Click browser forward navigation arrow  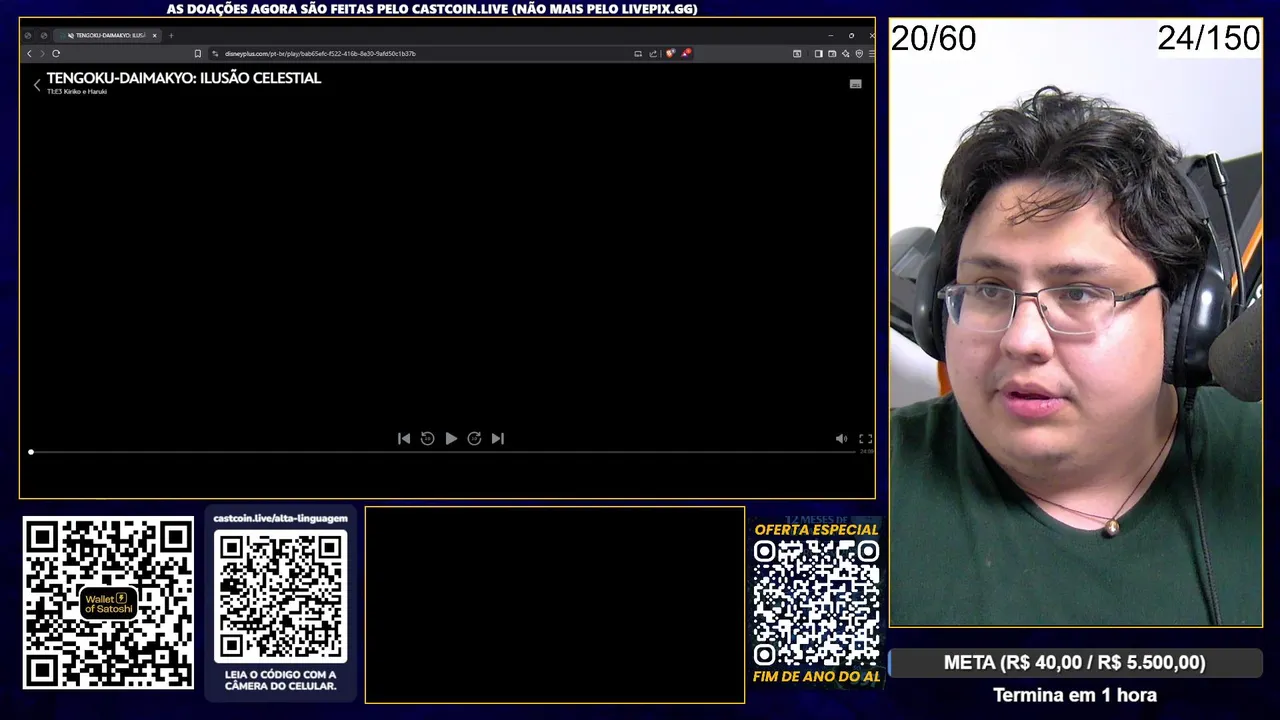click(x=42, y=54)
